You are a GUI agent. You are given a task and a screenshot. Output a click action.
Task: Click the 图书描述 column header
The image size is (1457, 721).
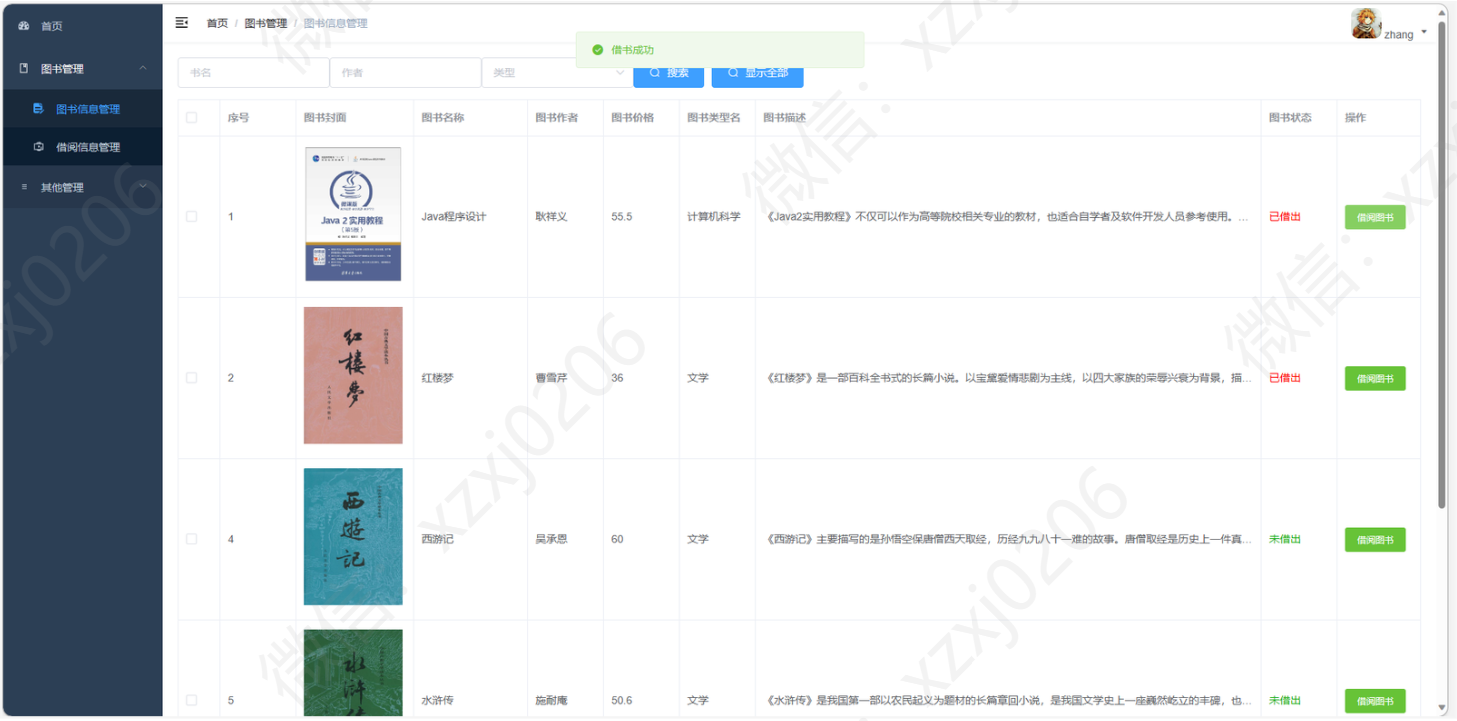[785, 118]
